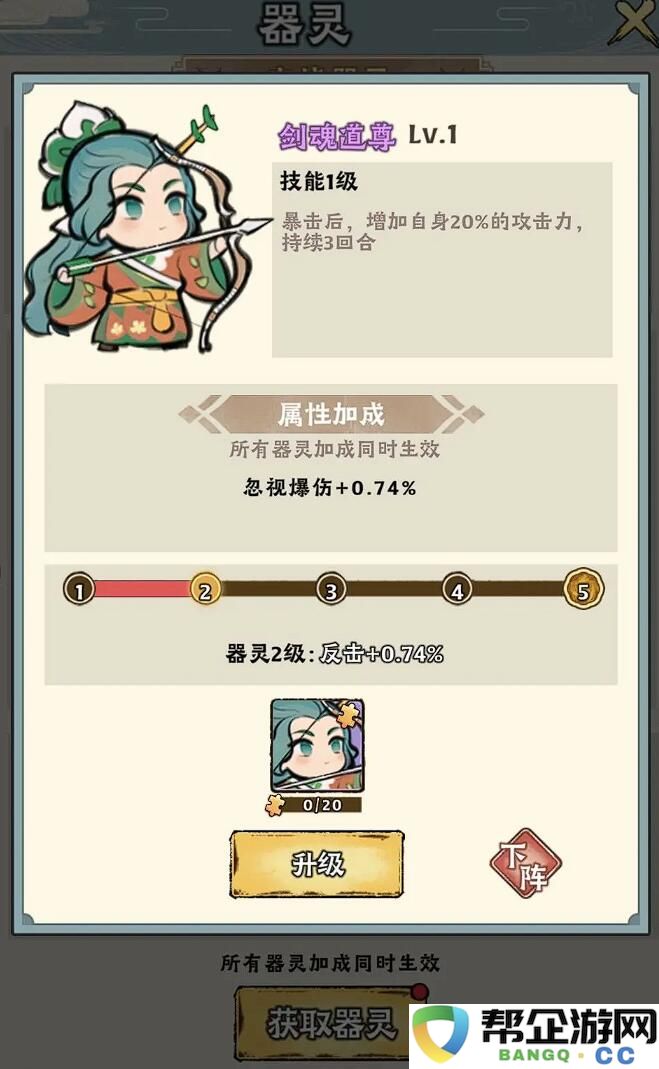
Task: Click the 剑魂道尊 name title
Action: click(x=336, y=136)
